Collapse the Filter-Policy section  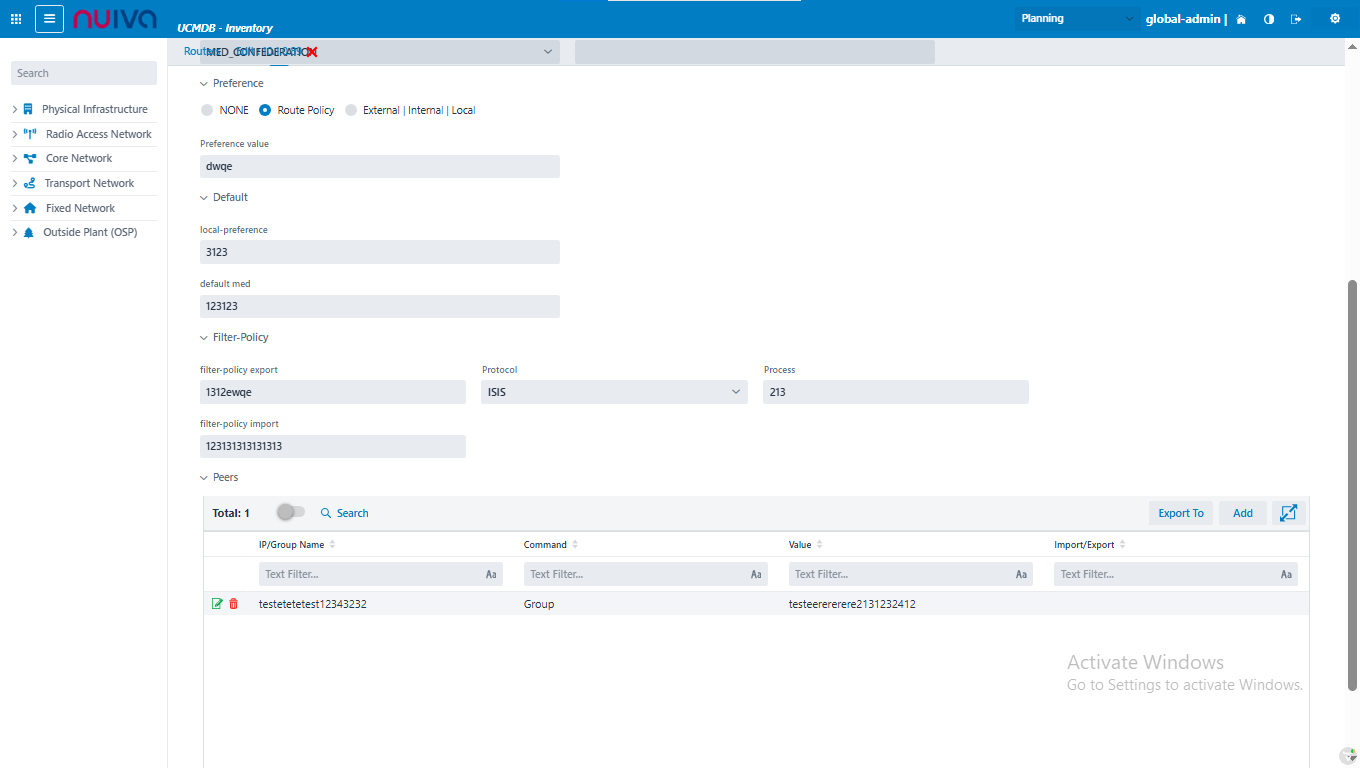pos(205,338)
